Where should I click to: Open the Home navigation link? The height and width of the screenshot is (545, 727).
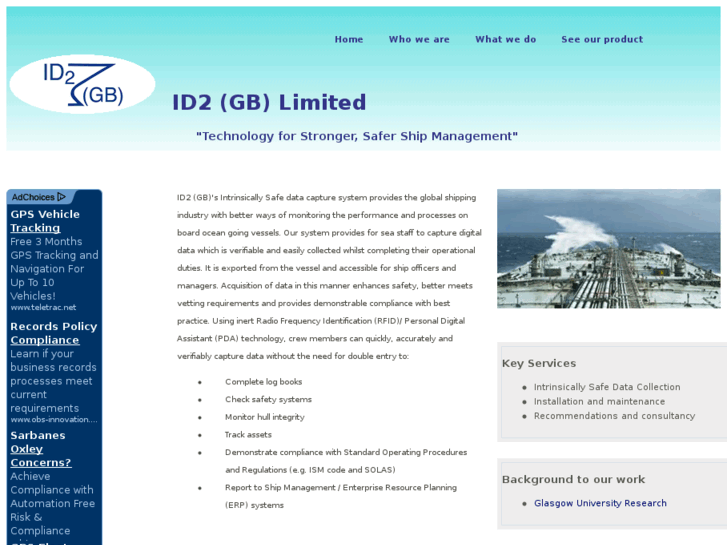point(349,39)
